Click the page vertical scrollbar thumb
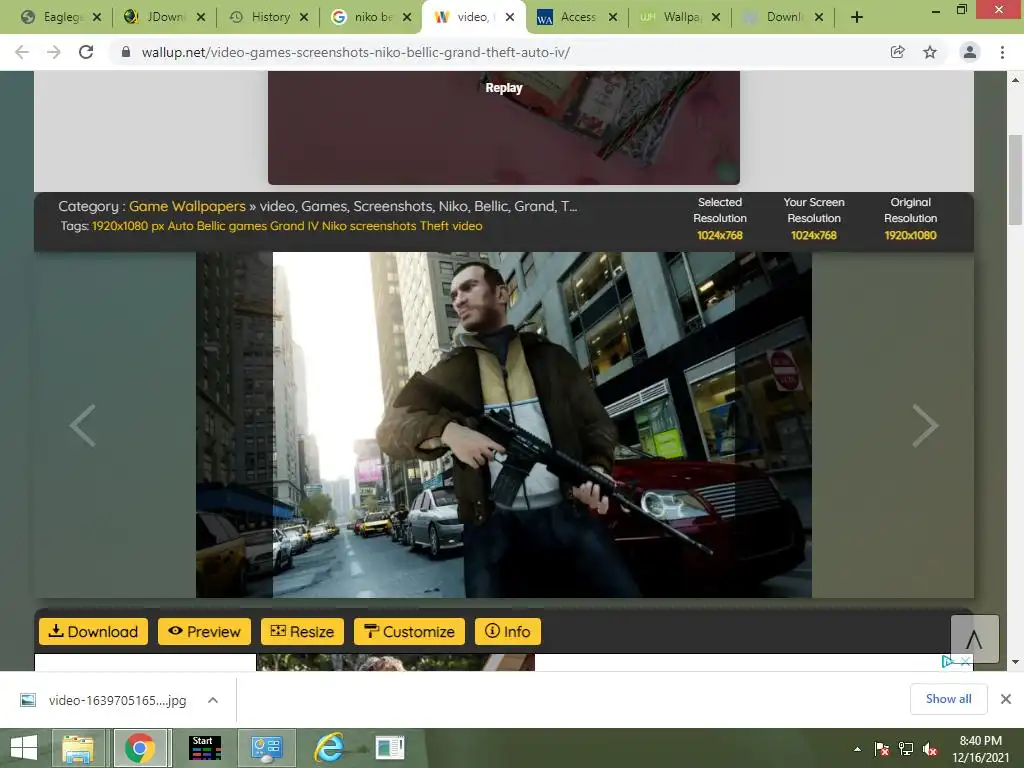This screenshot has height=768, width=1024. 1015,180
